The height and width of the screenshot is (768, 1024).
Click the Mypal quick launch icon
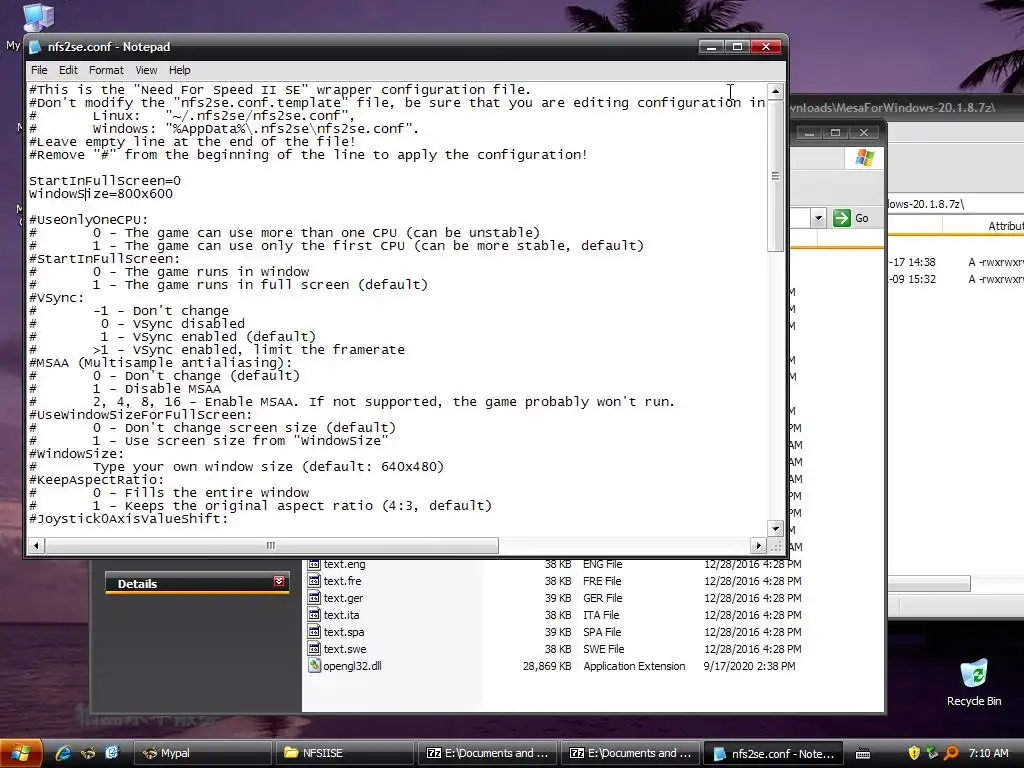(88, 753)
